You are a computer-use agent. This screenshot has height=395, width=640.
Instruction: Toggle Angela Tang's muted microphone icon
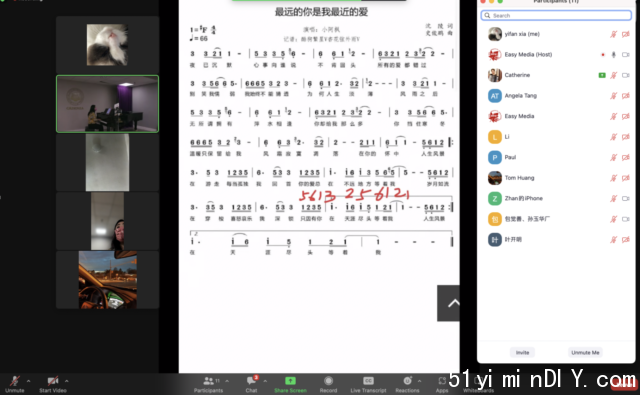pyautogui.click(x=613, y=96)
